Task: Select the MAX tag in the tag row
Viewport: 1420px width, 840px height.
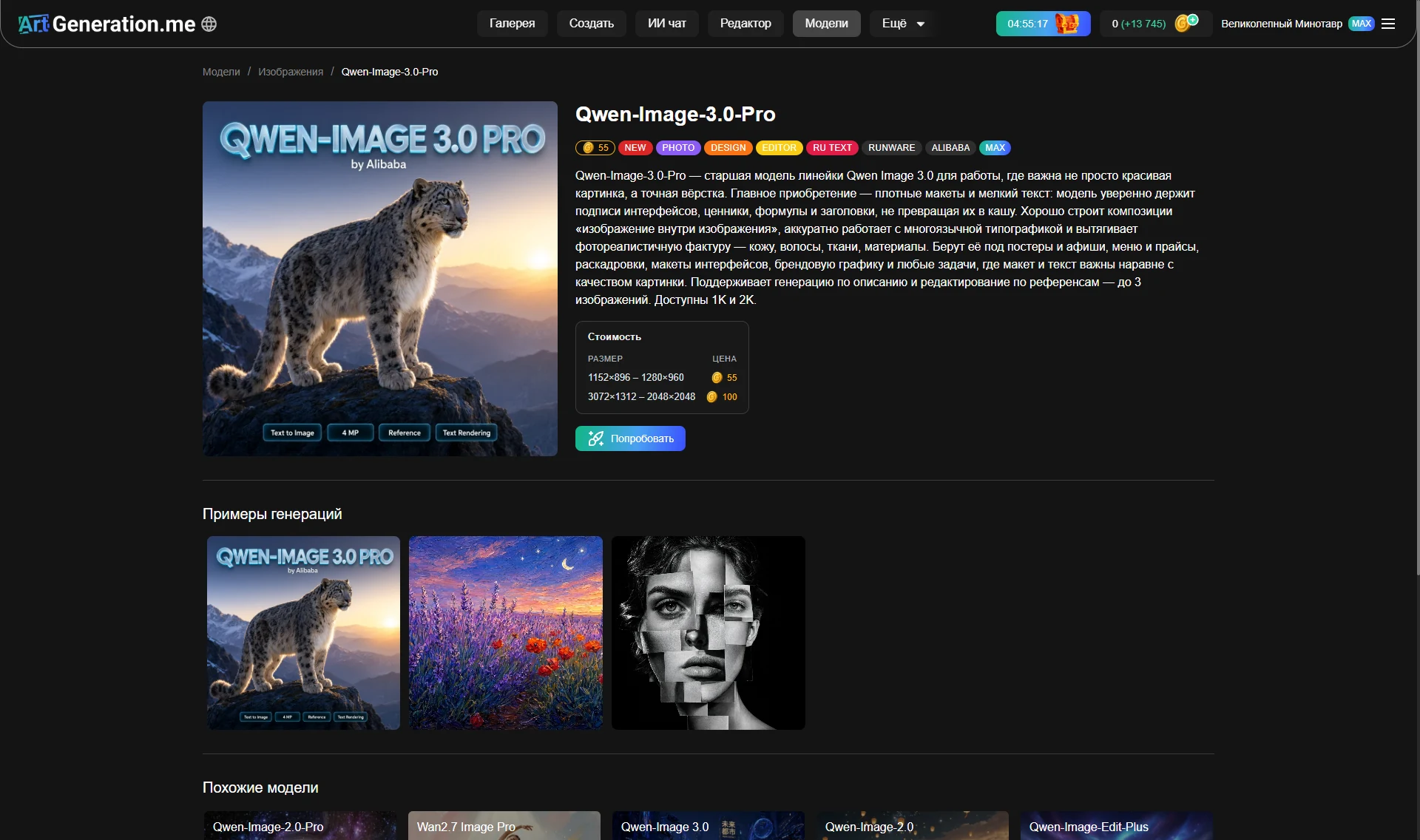Action: pos(995,148)
